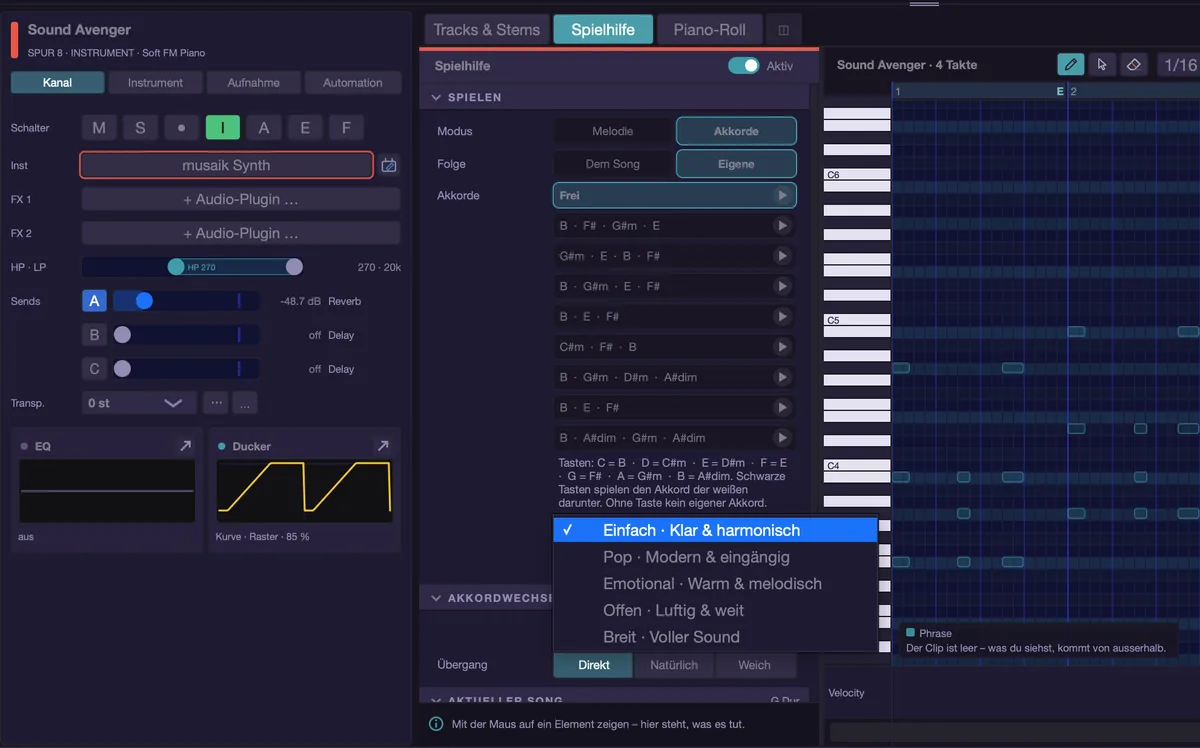Toggle the M mute switch

98,128
